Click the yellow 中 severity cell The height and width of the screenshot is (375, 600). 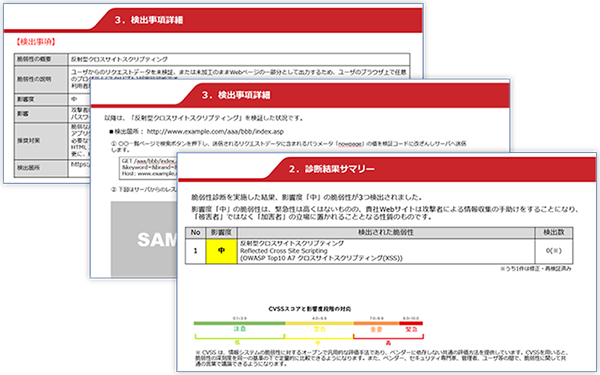pos(221,251)
